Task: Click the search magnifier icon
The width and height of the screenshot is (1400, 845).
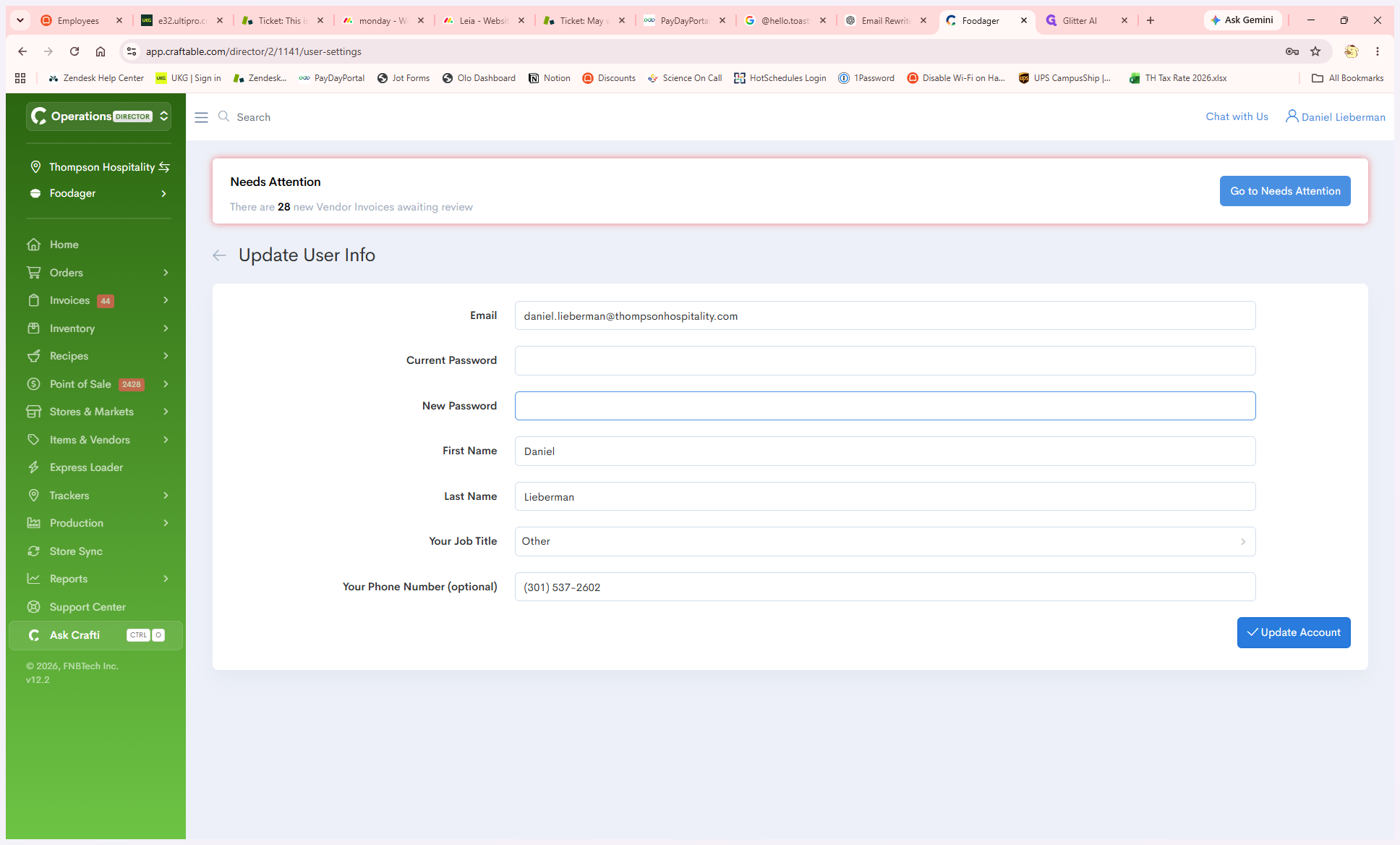Action: (223, 116)
